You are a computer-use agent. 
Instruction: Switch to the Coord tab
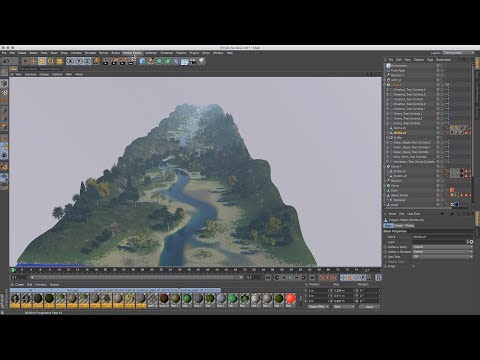(x=399, y=226)
